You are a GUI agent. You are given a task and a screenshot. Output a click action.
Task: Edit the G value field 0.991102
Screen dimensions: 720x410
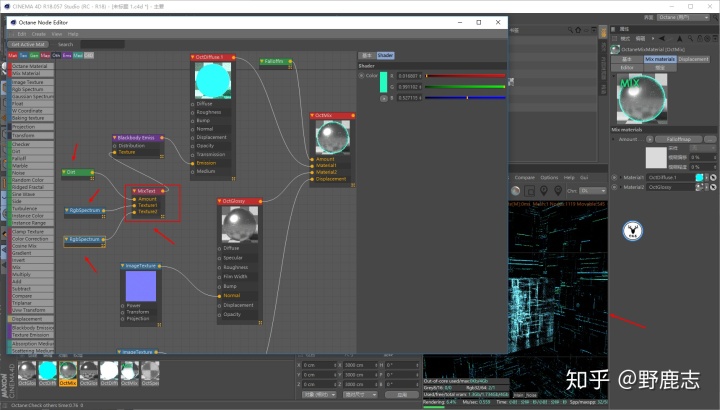pos(409,87)
